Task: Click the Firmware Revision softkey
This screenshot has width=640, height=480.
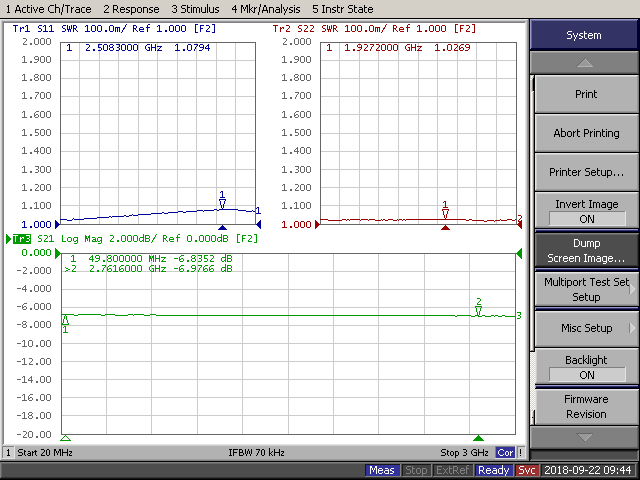Action: [x=586, y=407]
